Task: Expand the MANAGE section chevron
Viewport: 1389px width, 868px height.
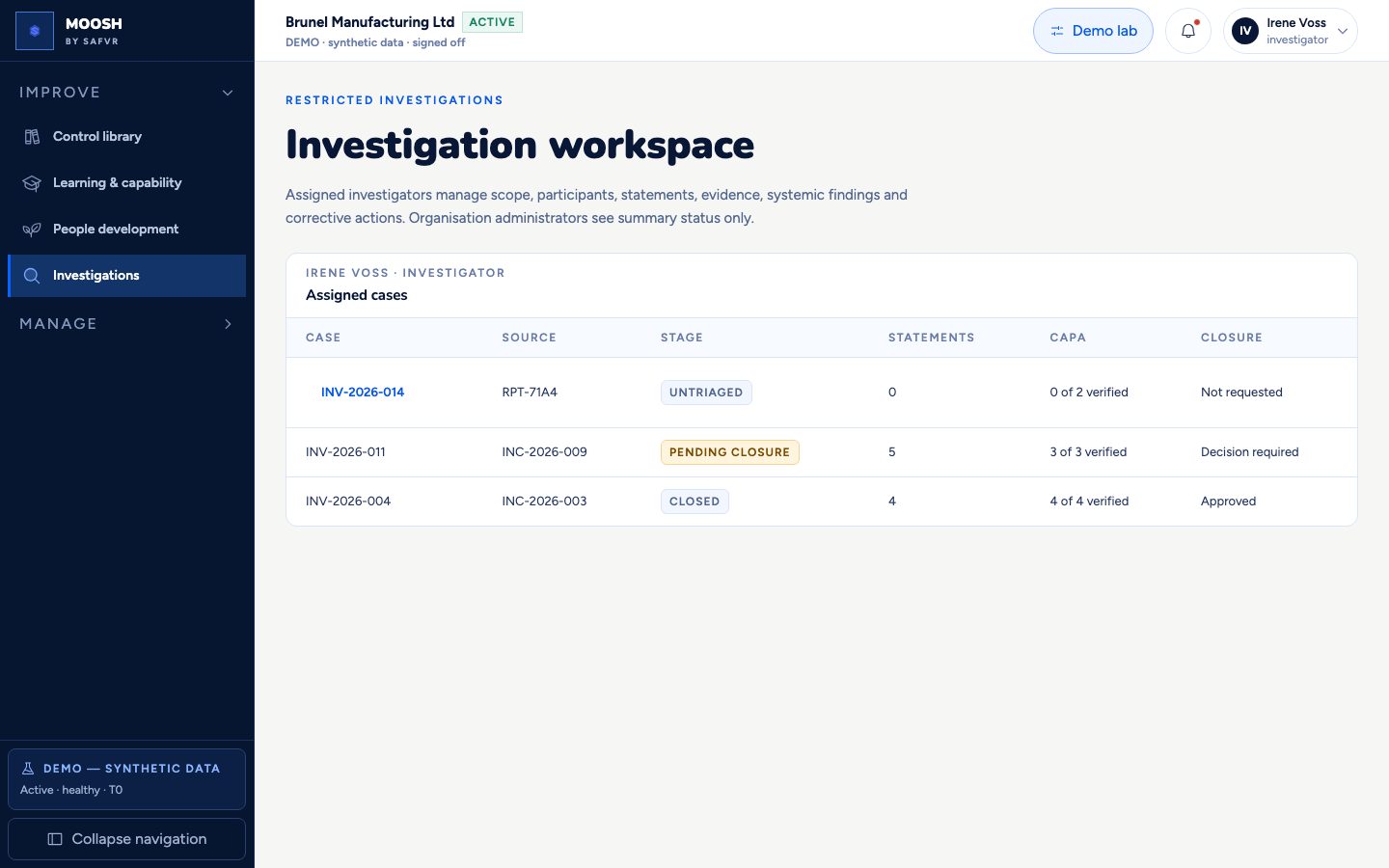Action: [228, 324]
